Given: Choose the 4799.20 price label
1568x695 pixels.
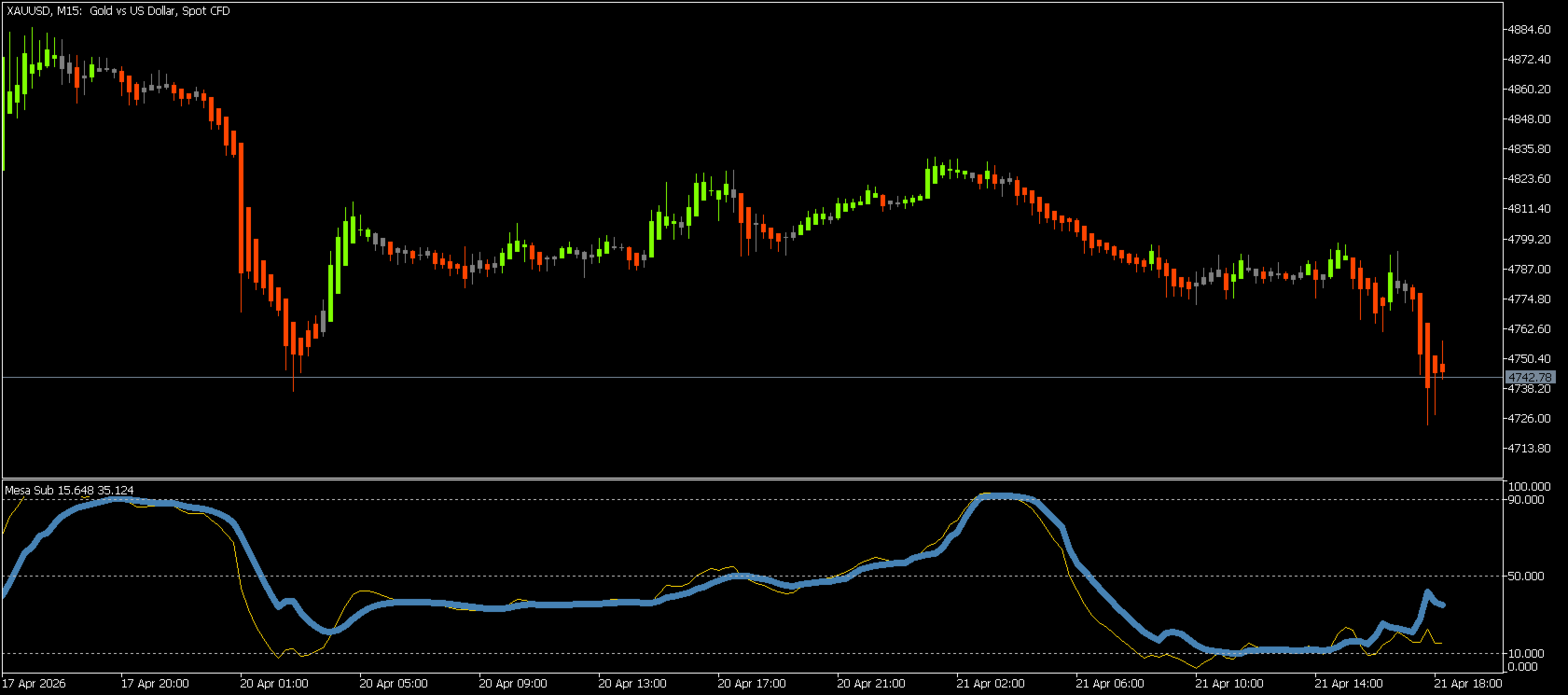Looking at the screenshot, I should 1530,239.
